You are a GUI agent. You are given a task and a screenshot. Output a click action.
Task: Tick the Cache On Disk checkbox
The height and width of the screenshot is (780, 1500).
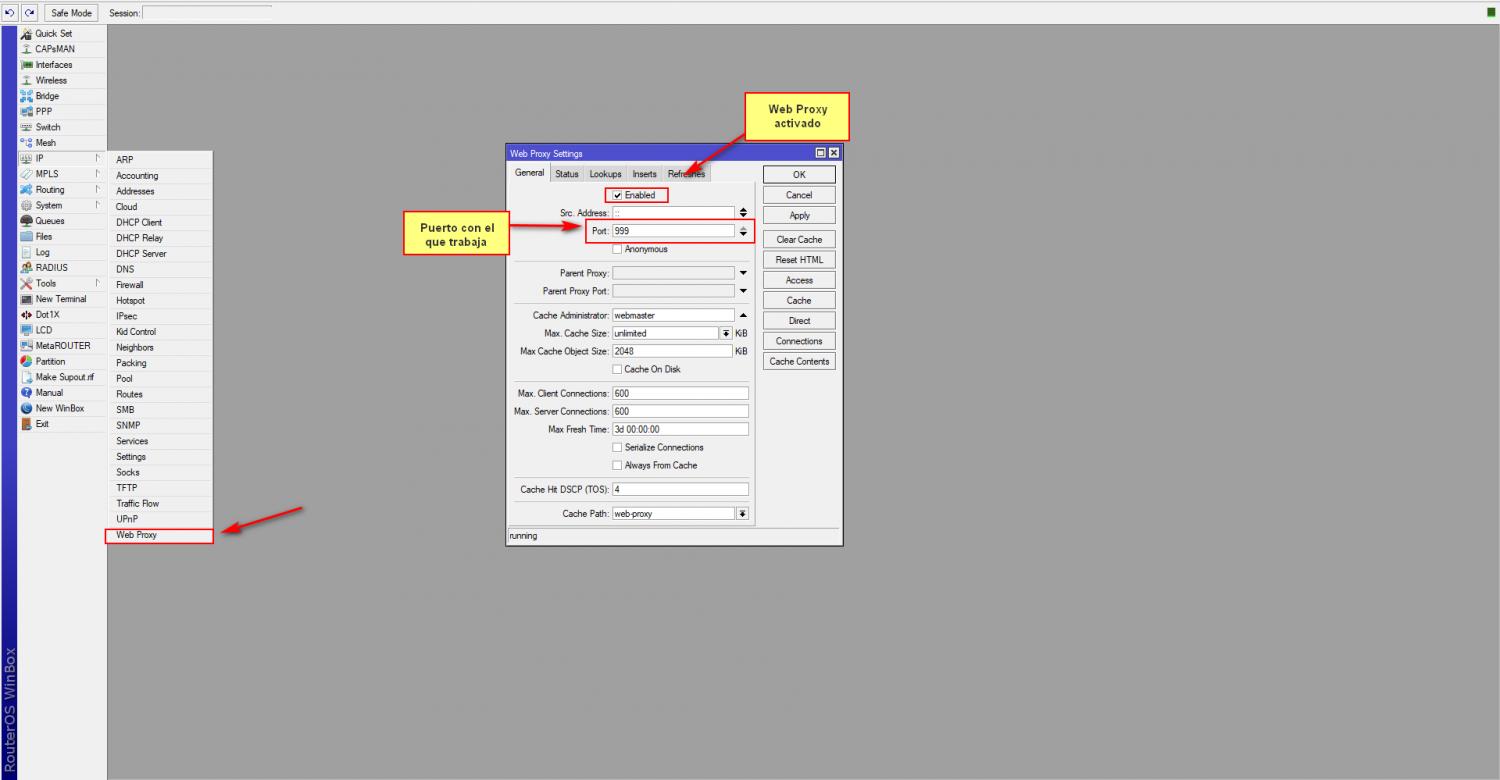click(x=618, y=369)
